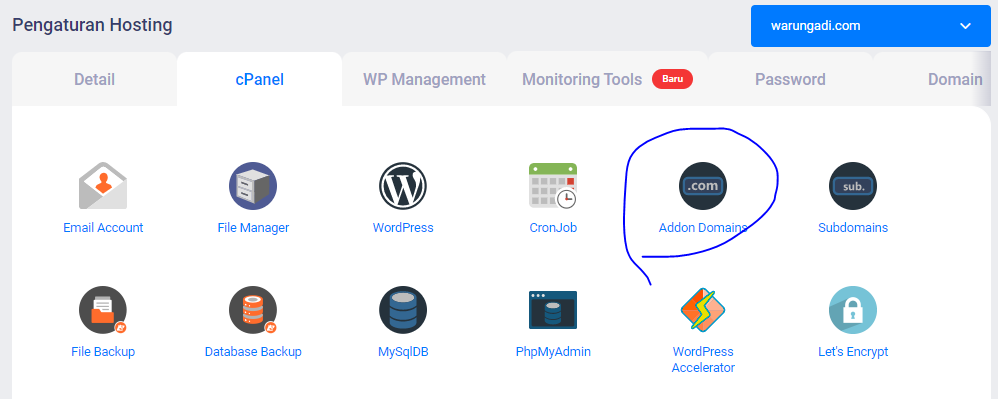This screenshot has height=399, width=998.
Task: Click the Addon Domains text link
Action: pyautogui.click(x=703, y=228)
